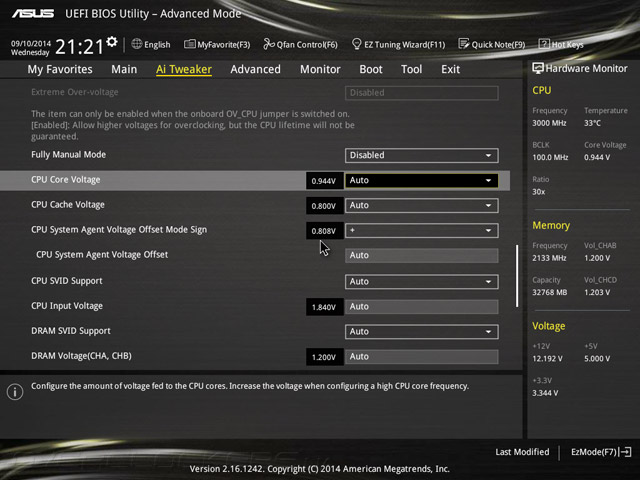Show the Hot Keys list
The height and width of the screenshot is (480, 640).
[x=561, y=44]
